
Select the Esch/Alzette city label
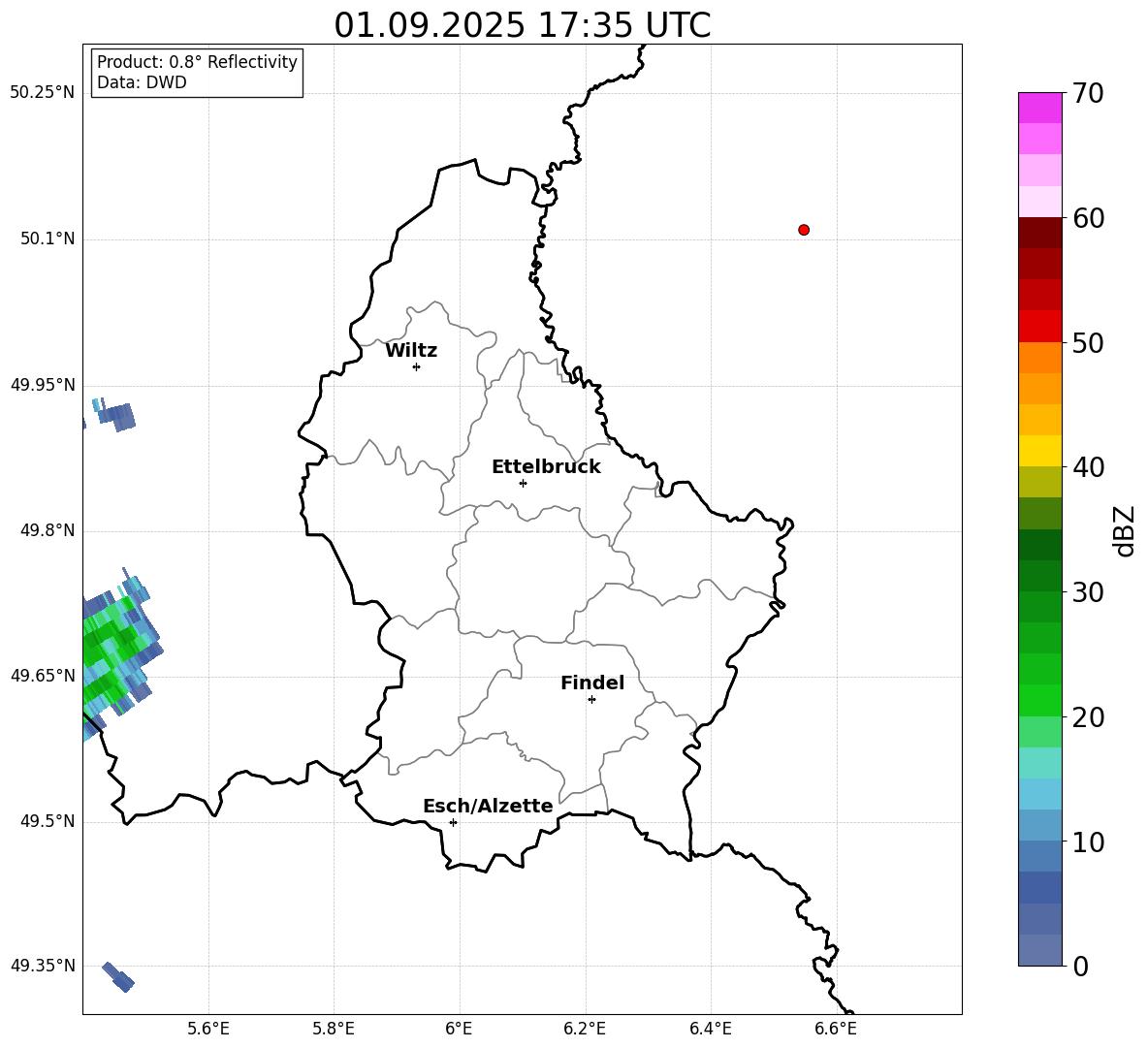(488, 806)
